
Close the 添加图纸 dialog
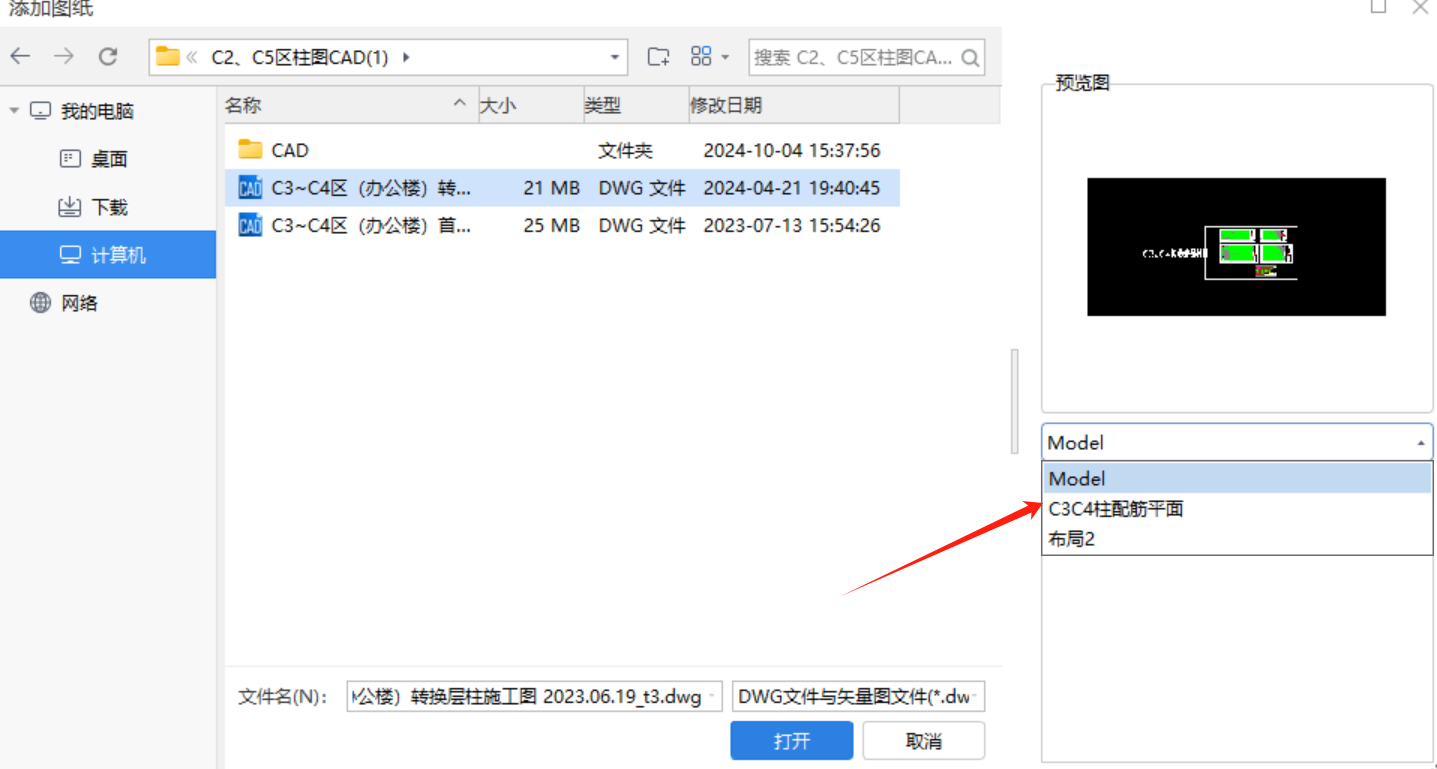pyautogui.click(x=1419, y=6)
